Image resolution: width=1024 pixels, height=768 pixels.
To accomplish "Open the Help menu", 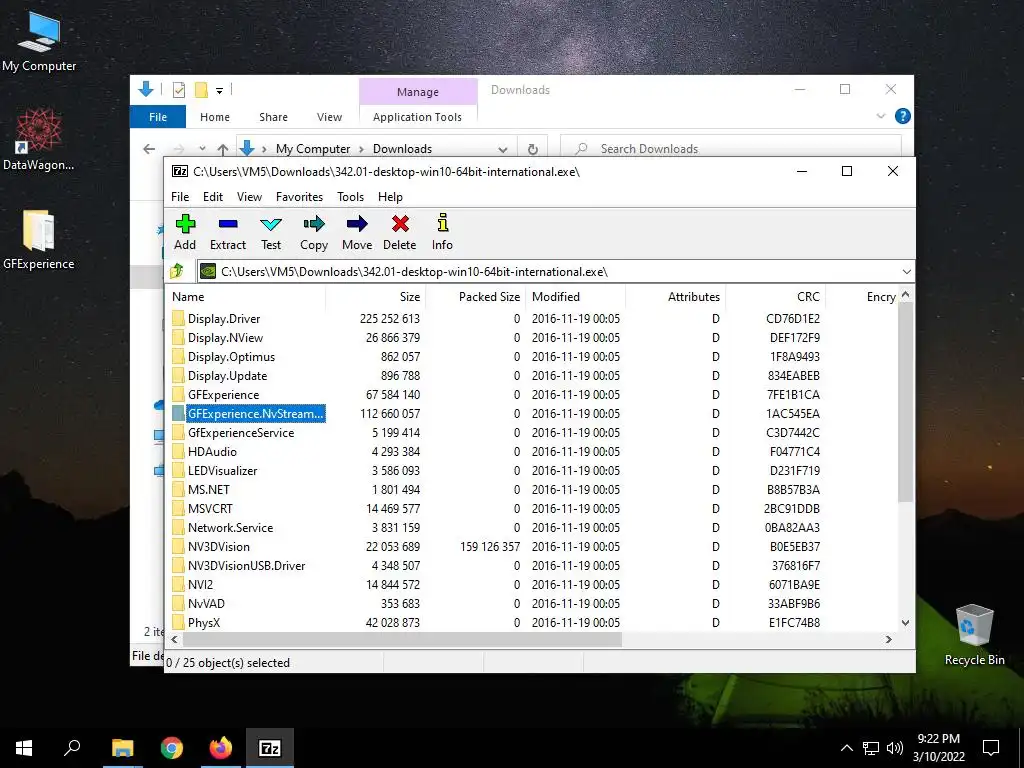I will click(390, 197).
